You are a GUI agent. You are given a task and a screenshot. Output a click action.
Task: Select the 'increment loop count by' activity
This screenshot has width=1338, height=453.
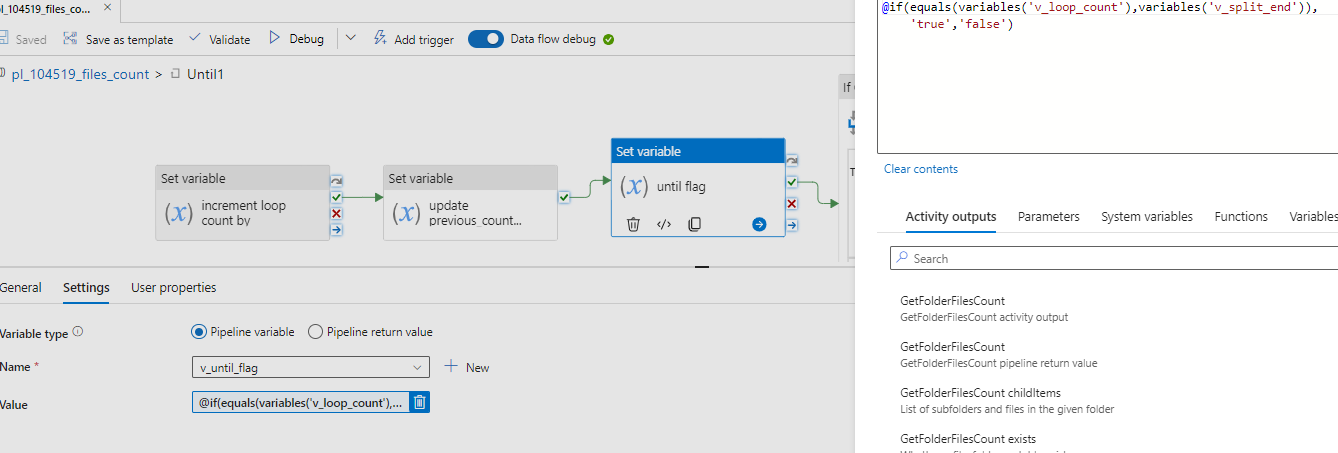(x=242, y=202)
